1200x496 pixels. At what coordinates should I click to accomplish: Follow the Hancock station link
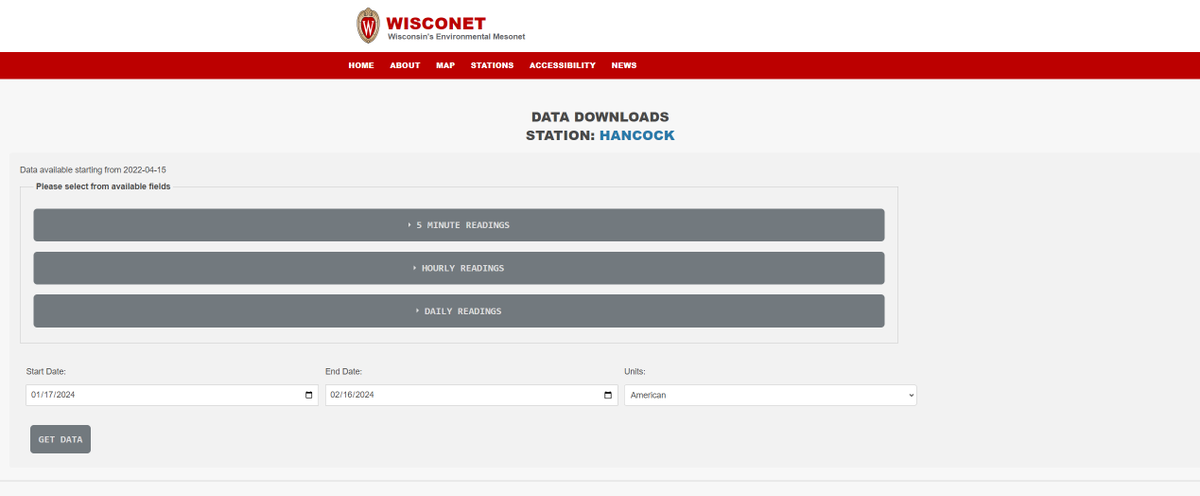pos(637,135)
